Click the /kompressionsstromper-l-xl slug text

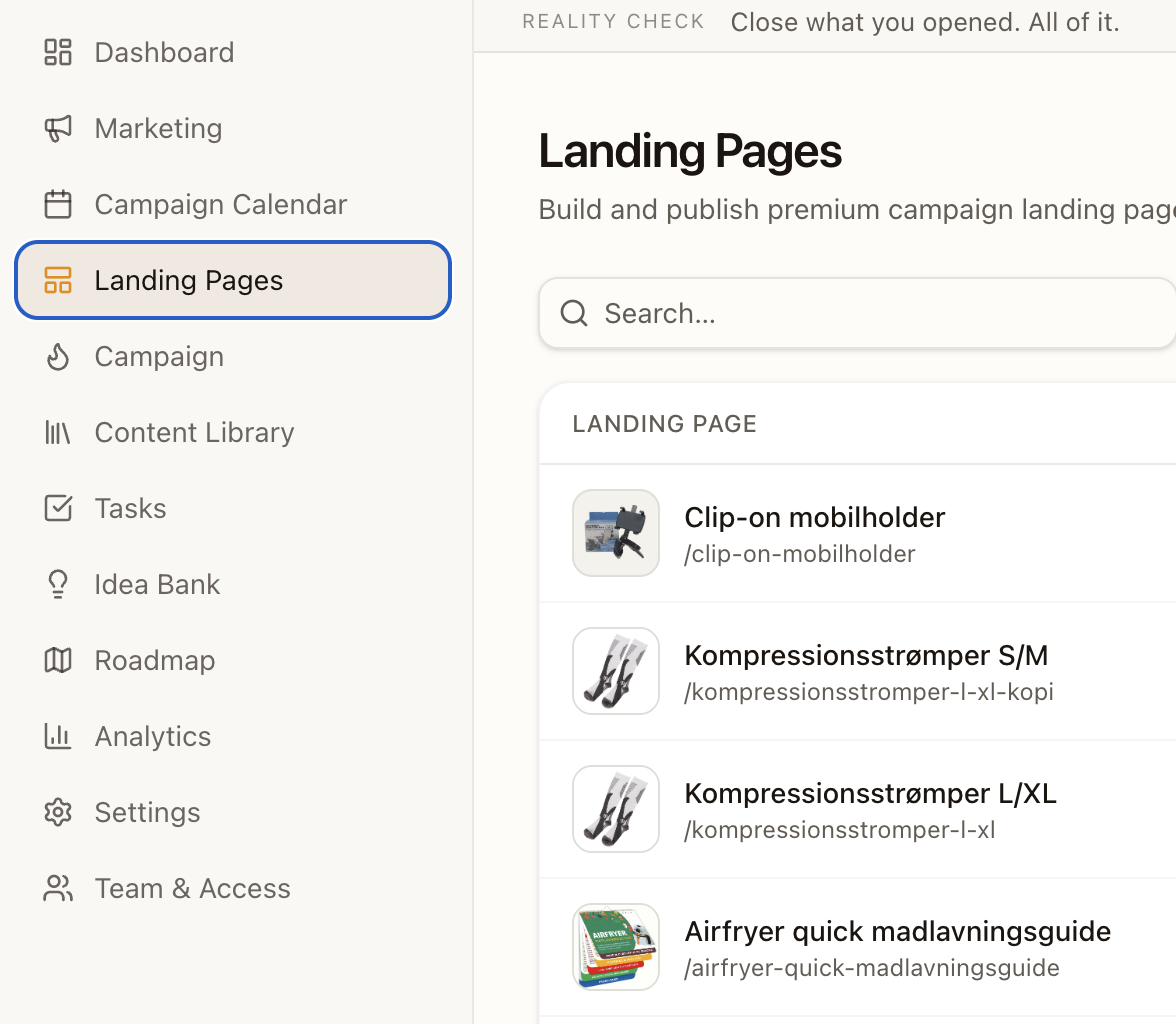[839, 830]
